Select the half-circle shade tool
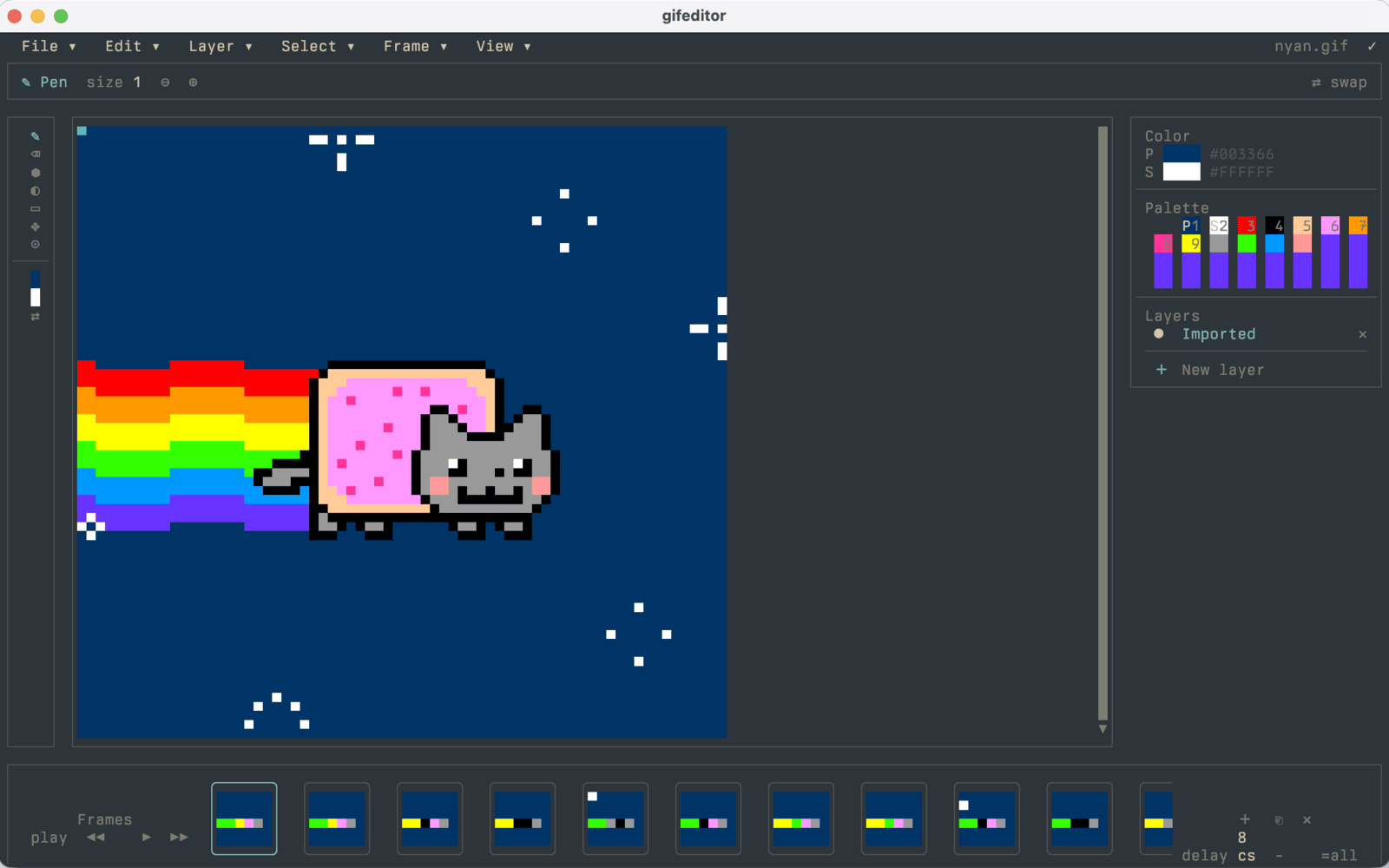 35,191
